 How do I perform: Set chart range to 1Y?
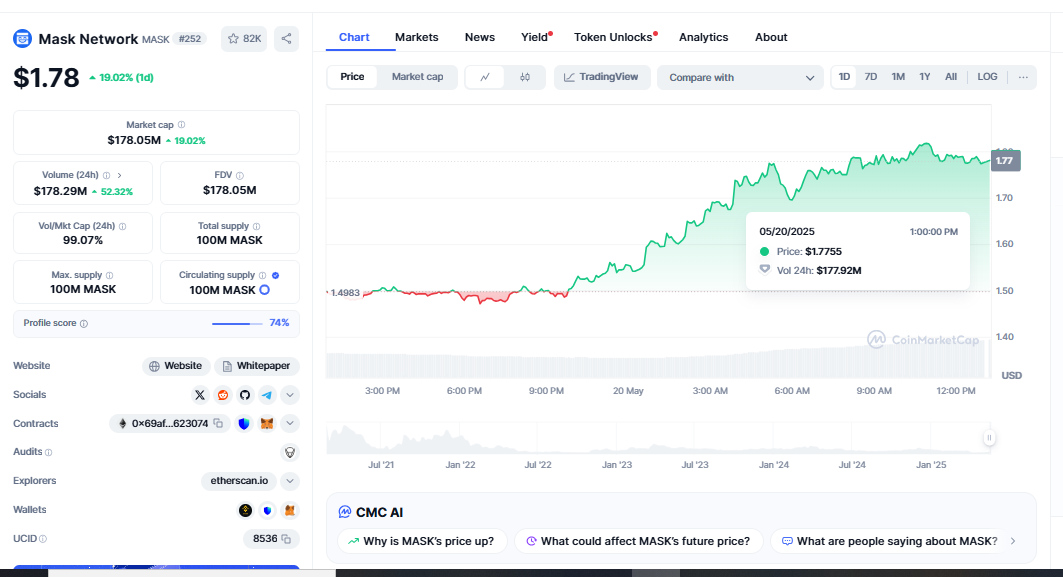pos(925,77)
